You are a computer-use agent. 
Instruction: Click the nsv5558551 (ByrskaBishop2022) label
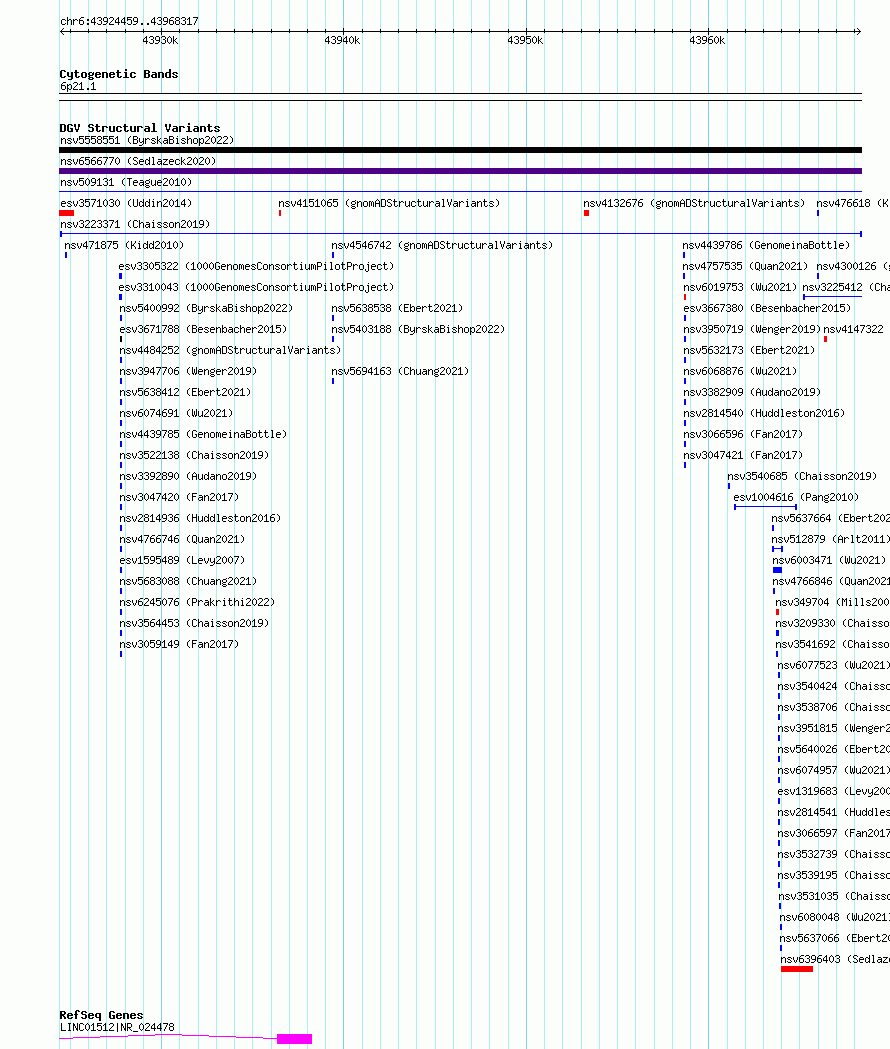(x=147, y=140)
